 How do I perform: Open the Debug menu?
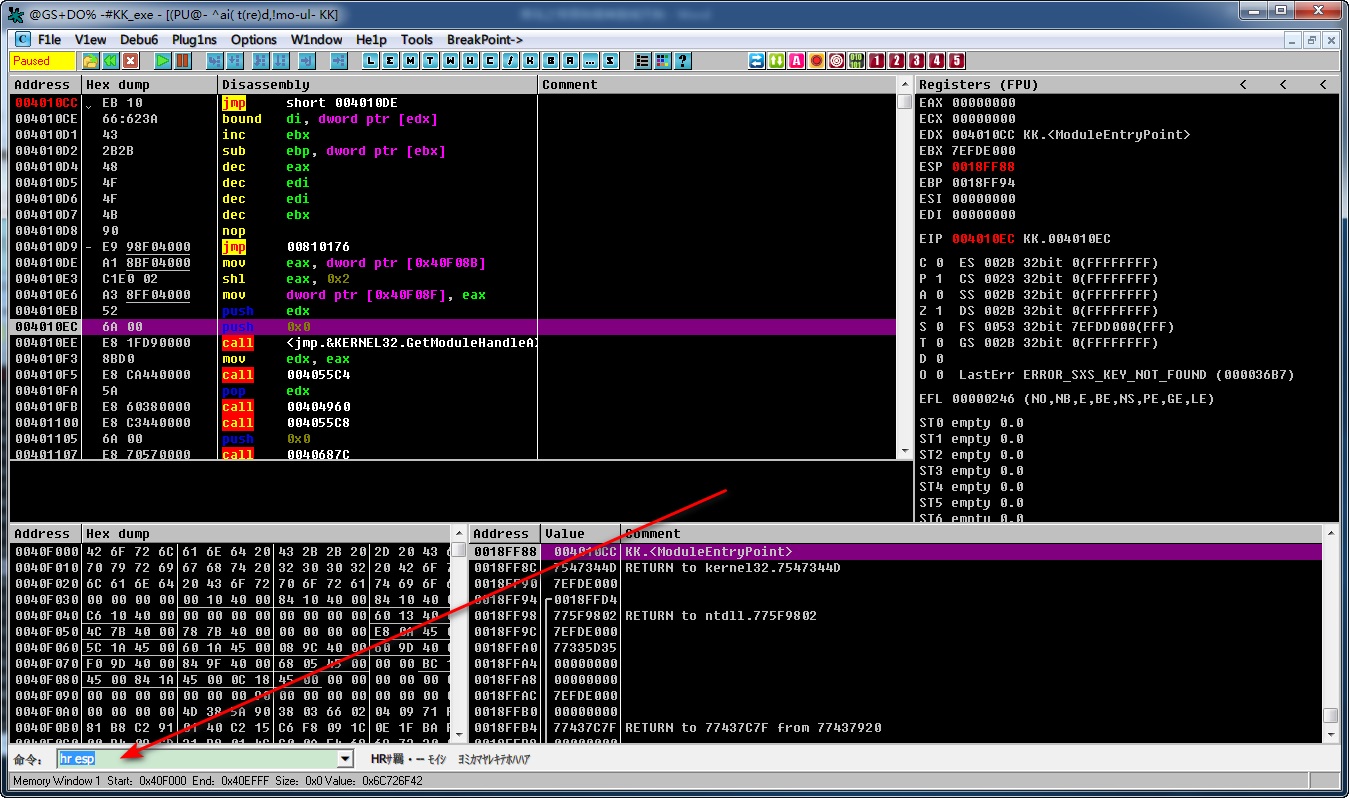pyautogui.click(x=139, y=40)
